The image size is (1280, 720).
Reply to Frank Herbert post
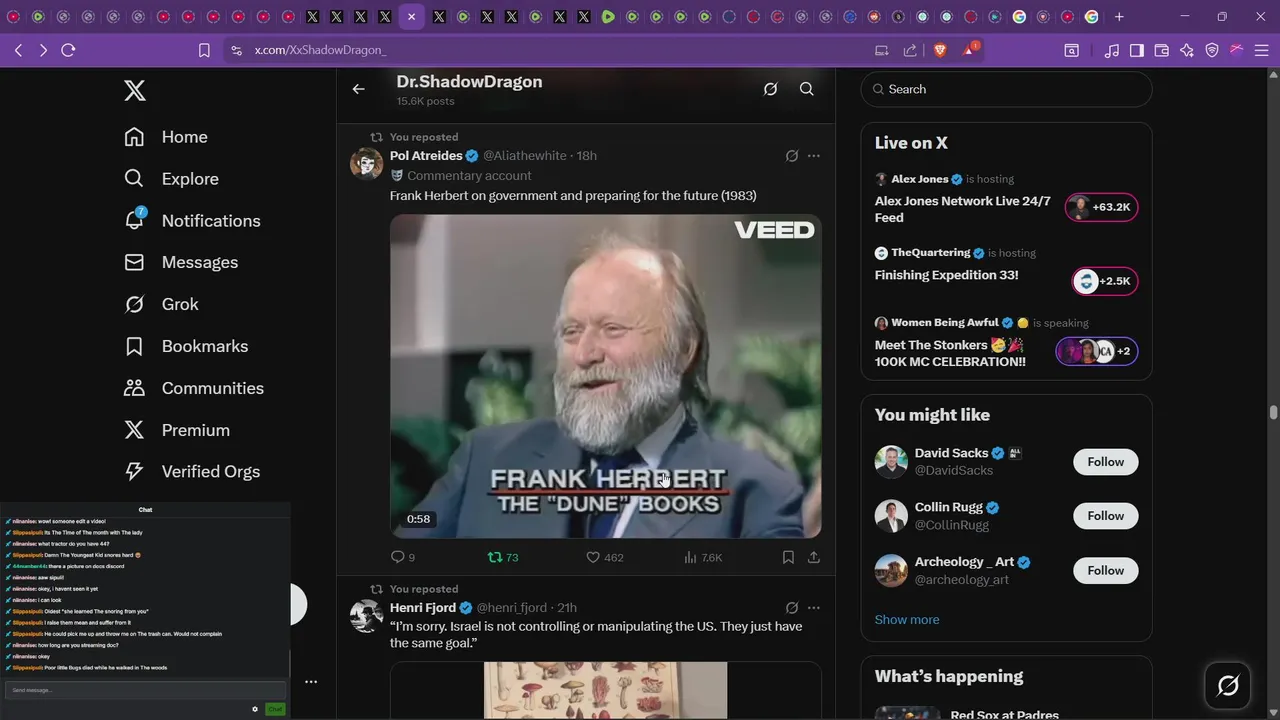(402, 557)
